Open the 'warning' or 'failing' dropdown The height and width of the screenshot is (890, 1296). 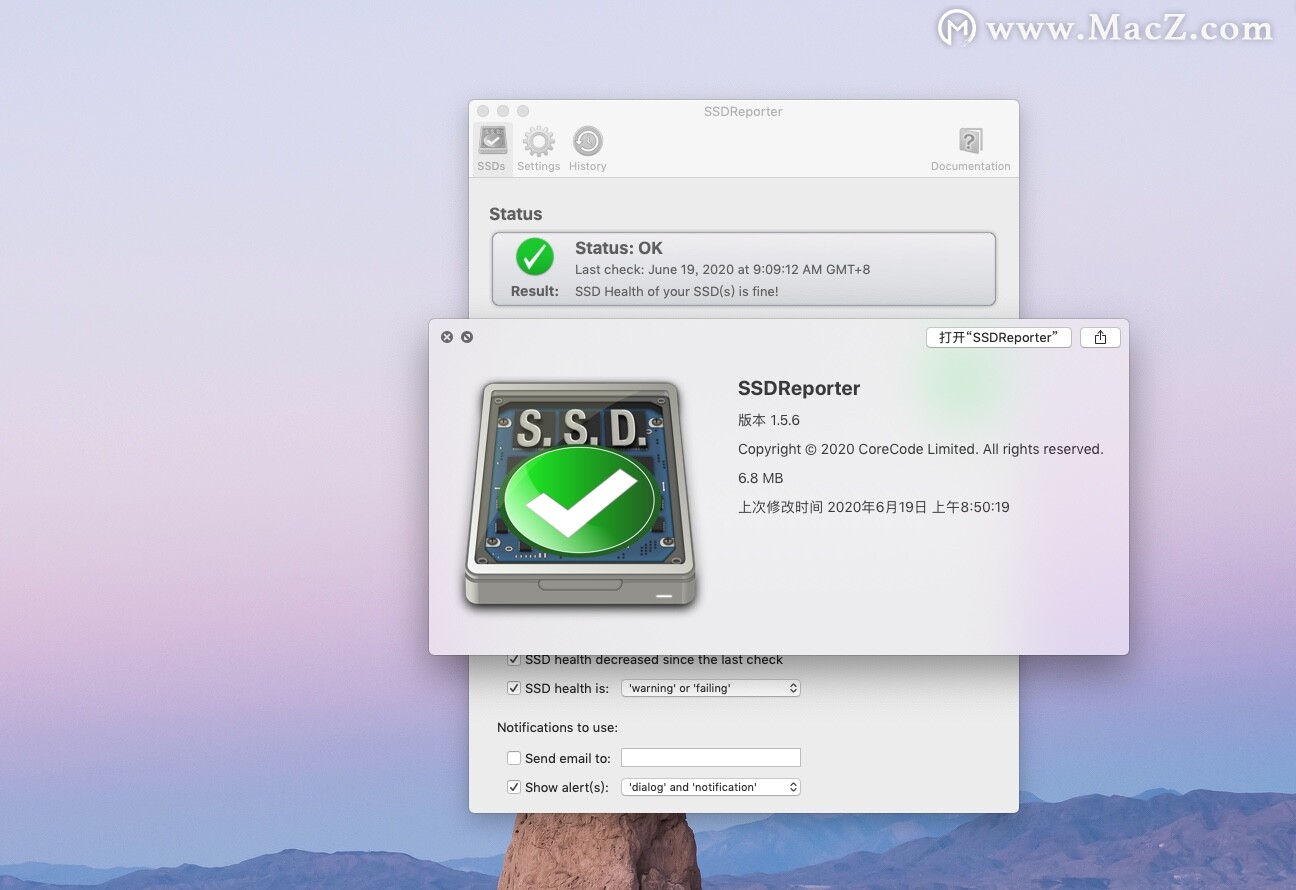(x=711, y=688)
